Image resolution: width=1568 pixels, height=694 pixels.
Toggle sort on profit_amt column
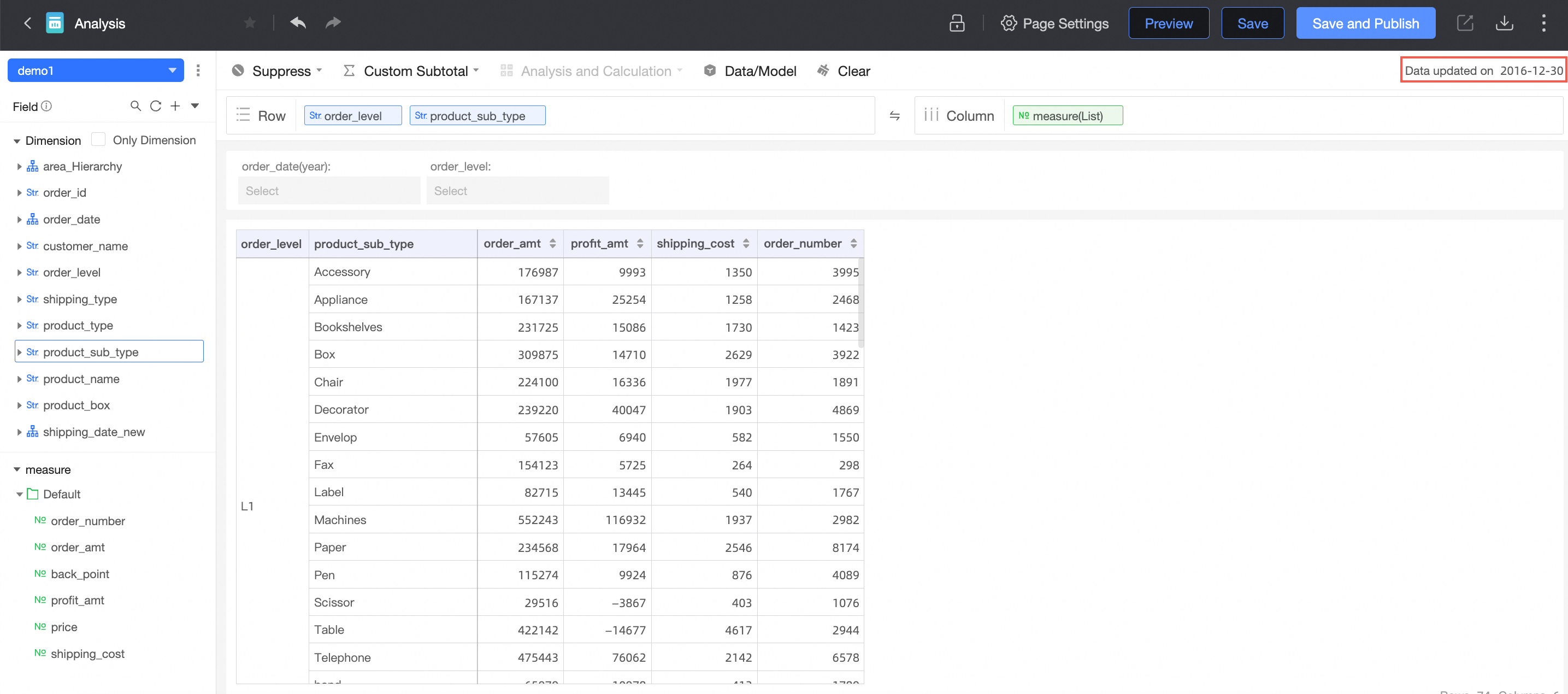tap(640, 244)
